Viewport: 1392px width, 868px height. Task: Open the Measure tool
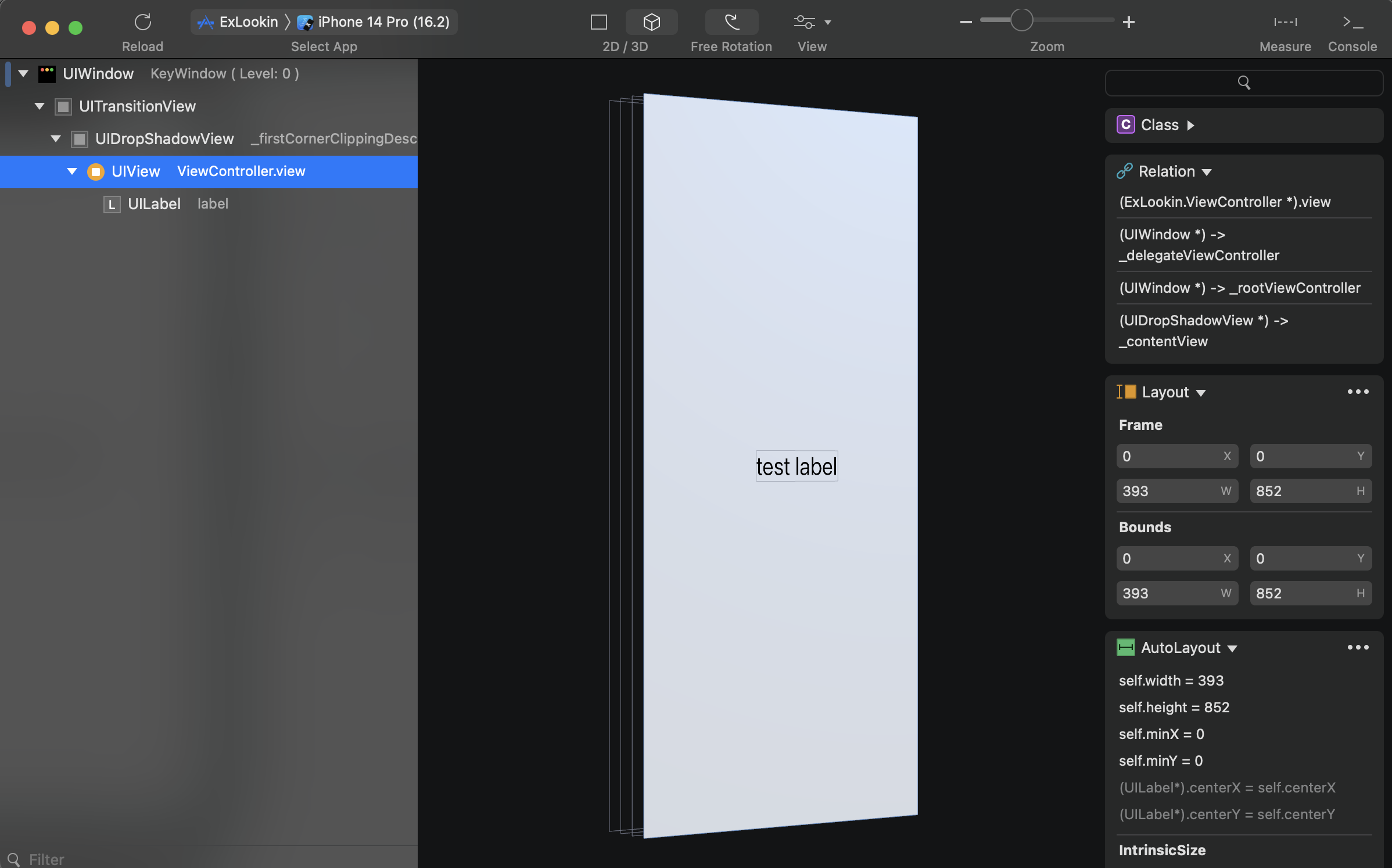point(1285,22)
